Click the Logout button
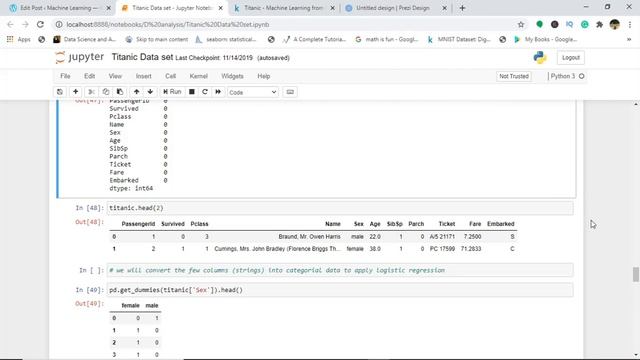 click(571, 58)
